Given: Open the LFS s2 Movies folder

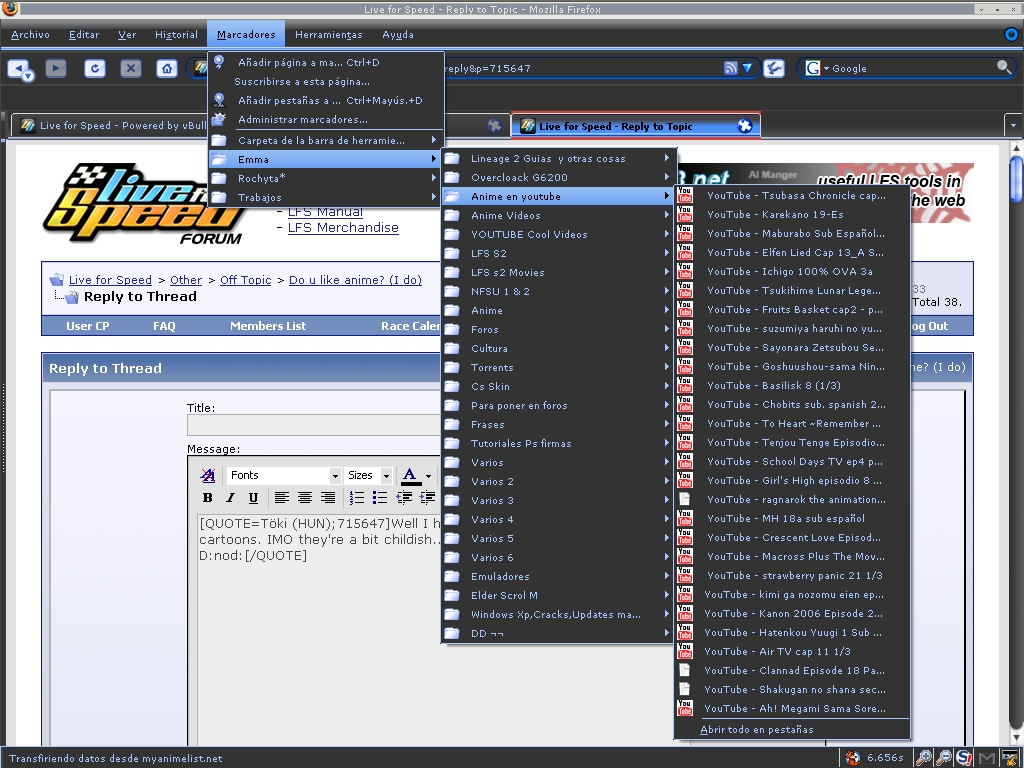Looking at the screenshot, I should pyautogui.click(x=558, y=272).
